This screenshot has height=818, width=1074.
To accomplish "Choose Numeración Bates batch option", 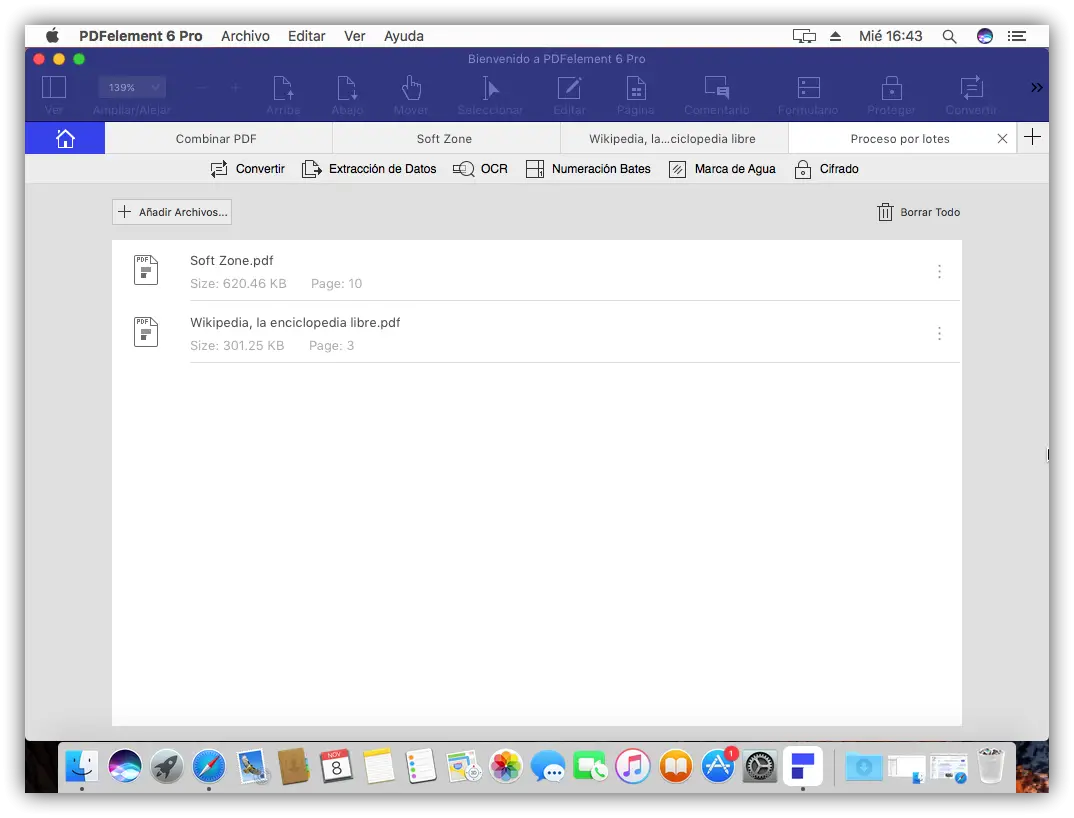I will [x=588, y=169].
